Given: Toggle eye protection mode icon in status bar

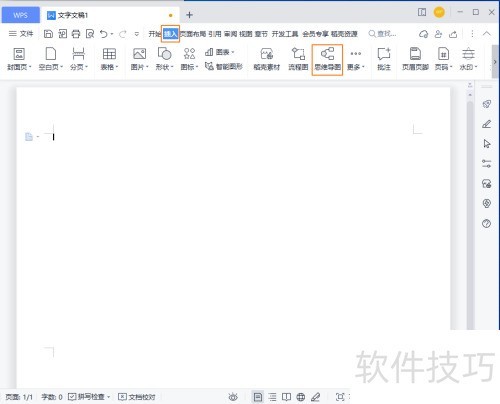Looking at the screenshot, I should [x=233, y=397].
